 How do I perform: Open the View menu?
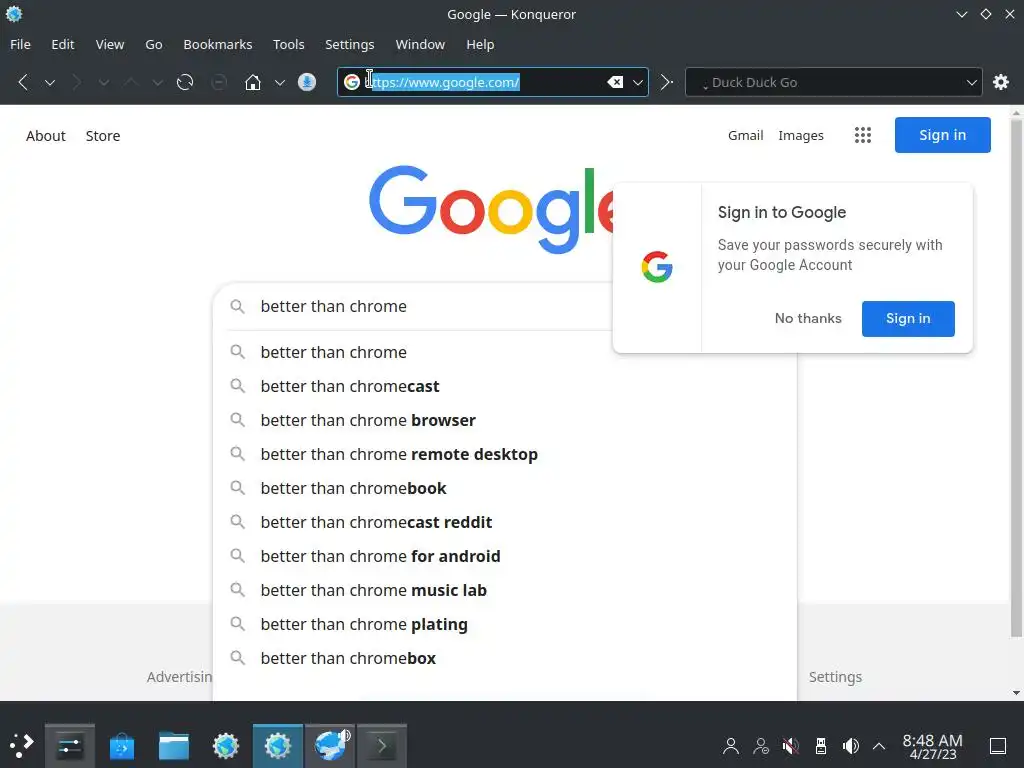point(110,44)
